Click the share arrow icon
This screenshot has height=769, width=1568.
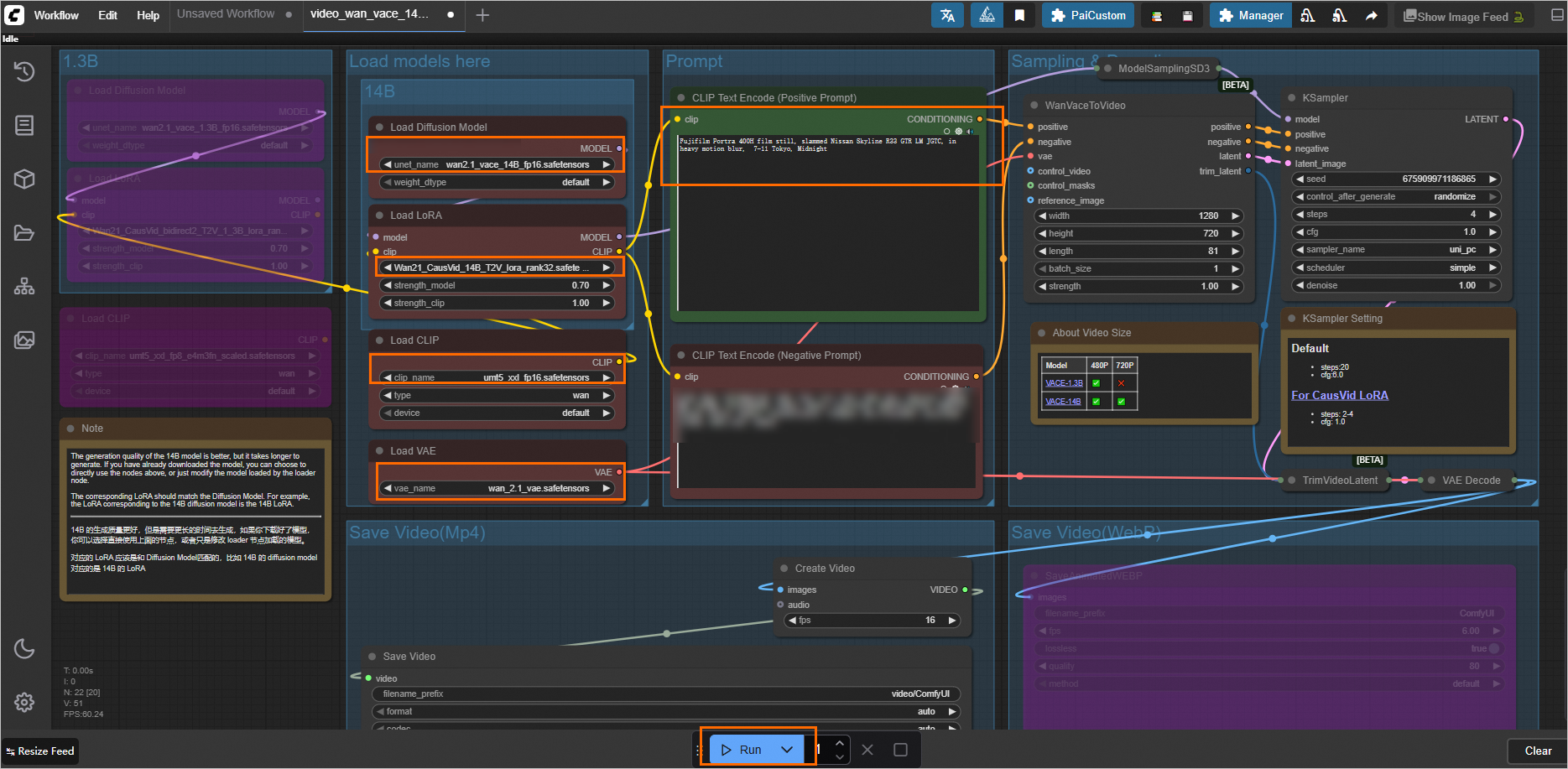tap(1371, 15)
